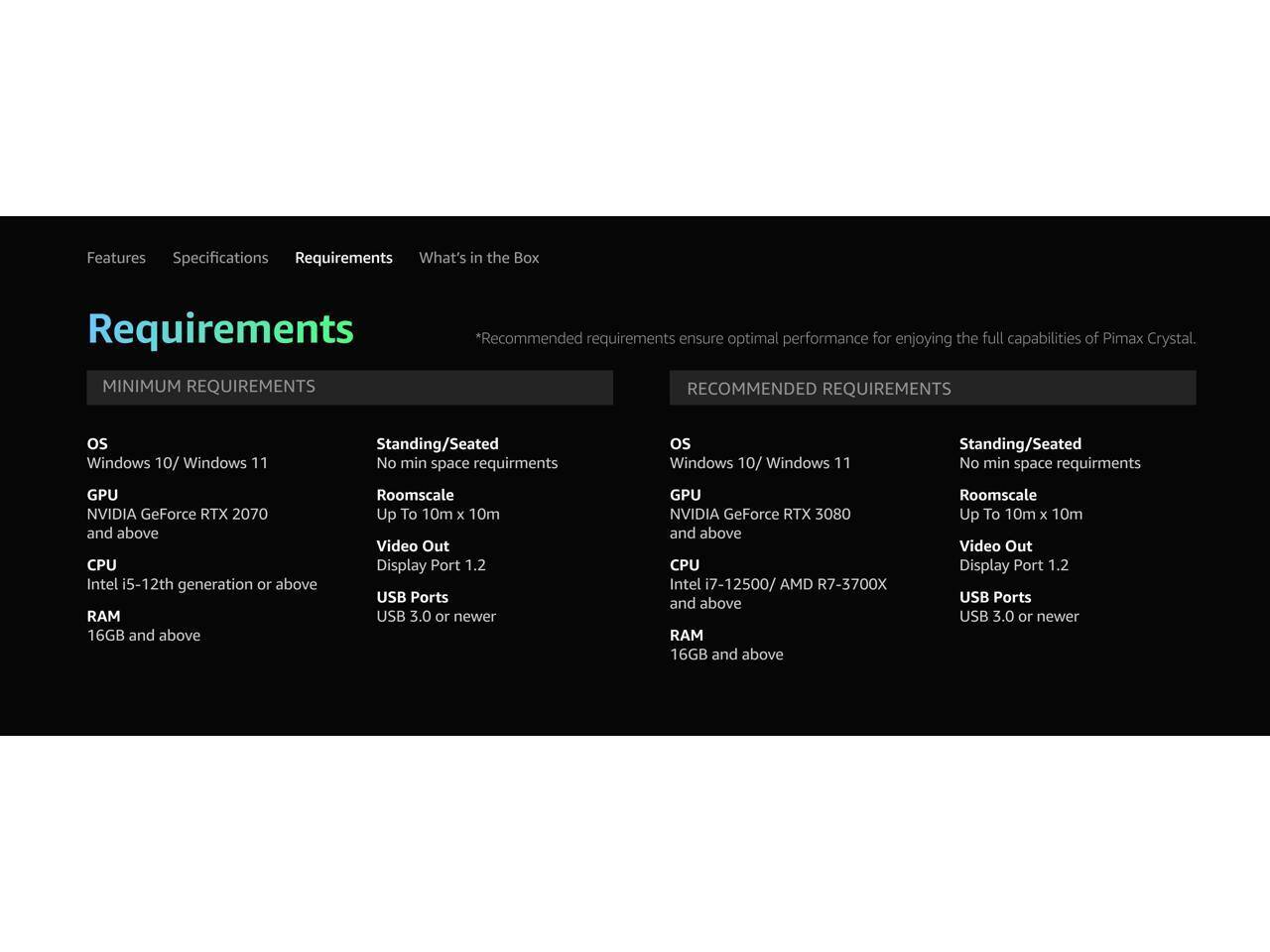Click Video Out label in minimum column
1270x952 pixels.
[x=413, y=546]
